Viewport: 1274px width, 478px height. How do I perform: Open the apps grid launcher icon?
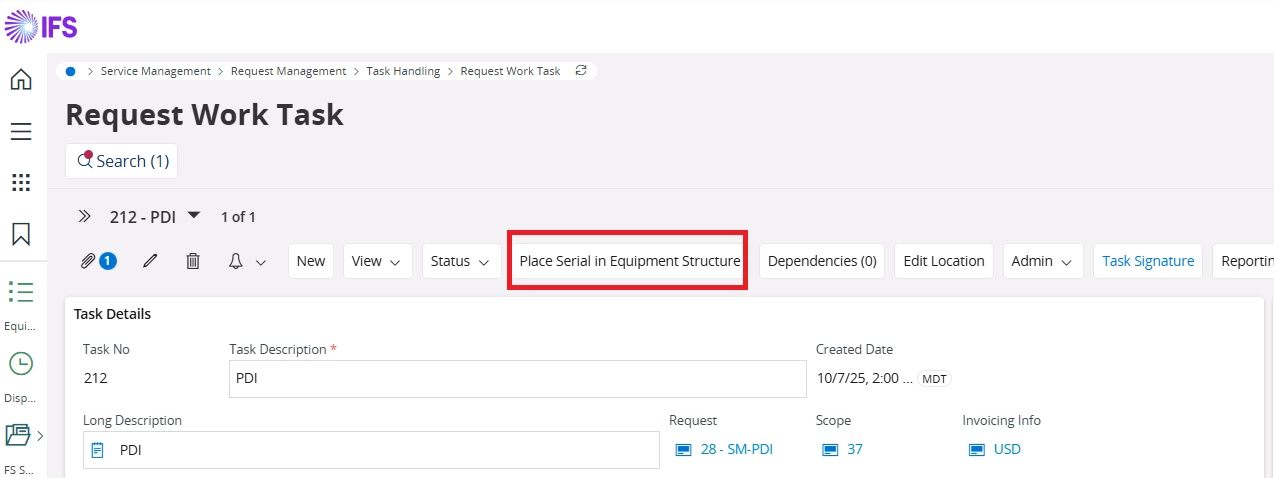[20, 182]
